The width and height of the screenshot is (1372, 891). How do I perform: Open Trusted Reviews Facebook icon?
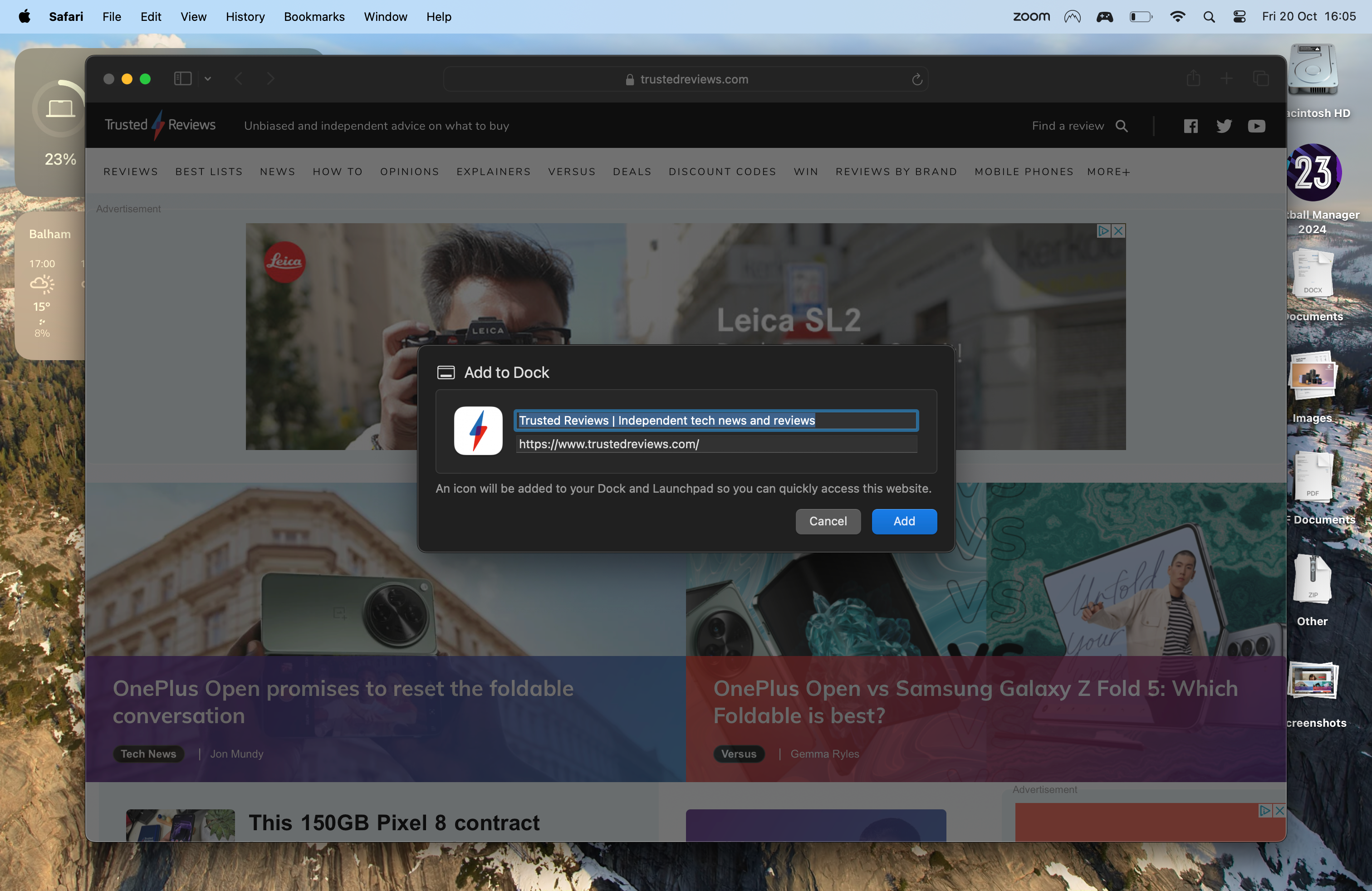pos(1191,126)
